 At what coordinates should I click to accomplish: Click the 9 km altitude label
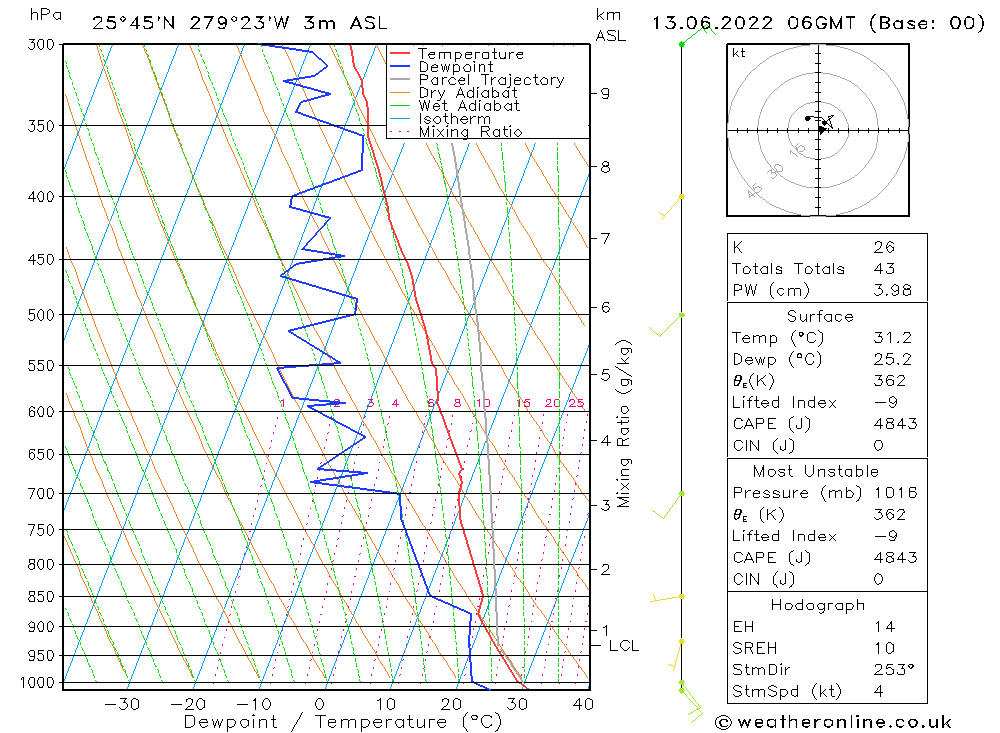coord(605,94)
